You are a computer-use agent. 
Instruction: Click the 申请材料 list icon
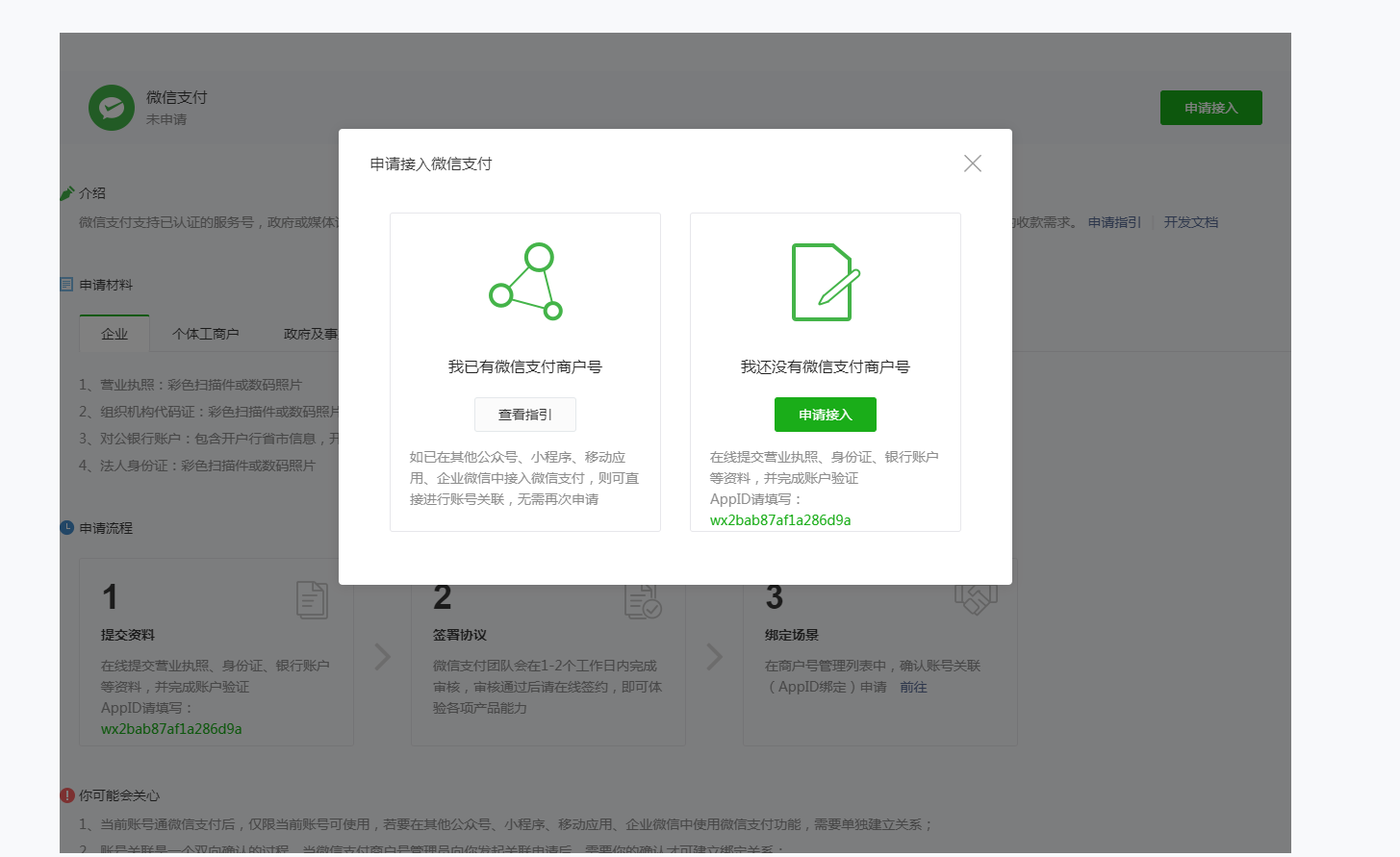(x=66, y=285)
